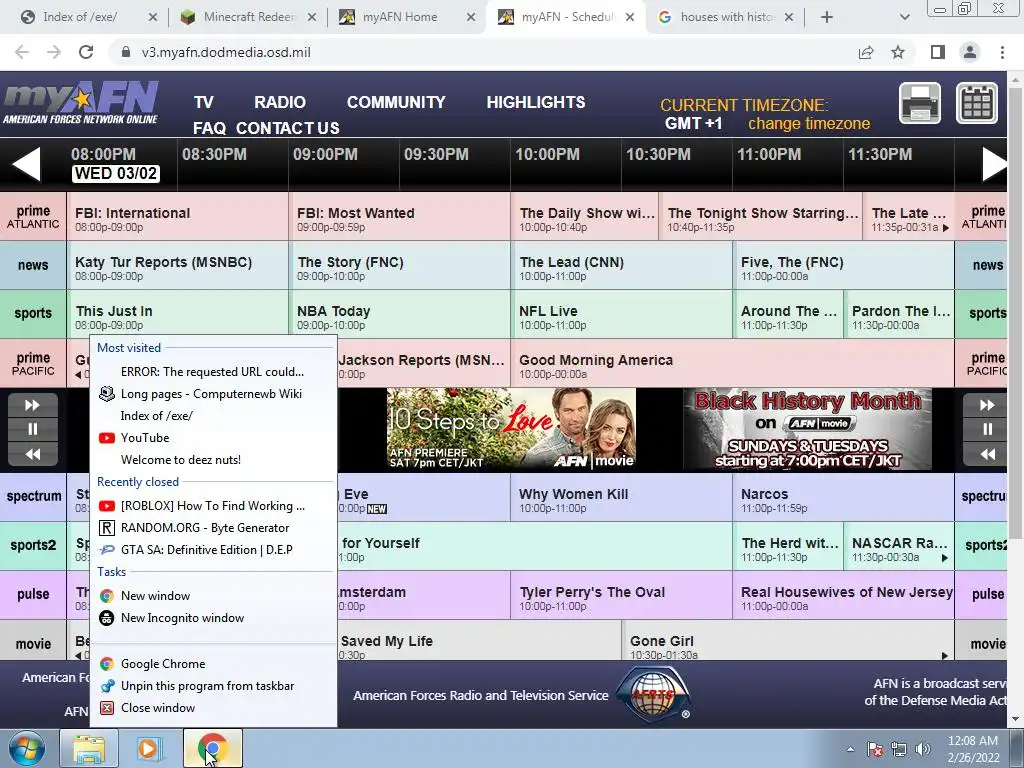Click change timezone link
Viewport: 1024px width, 768px height.
[x=808, y=123]
